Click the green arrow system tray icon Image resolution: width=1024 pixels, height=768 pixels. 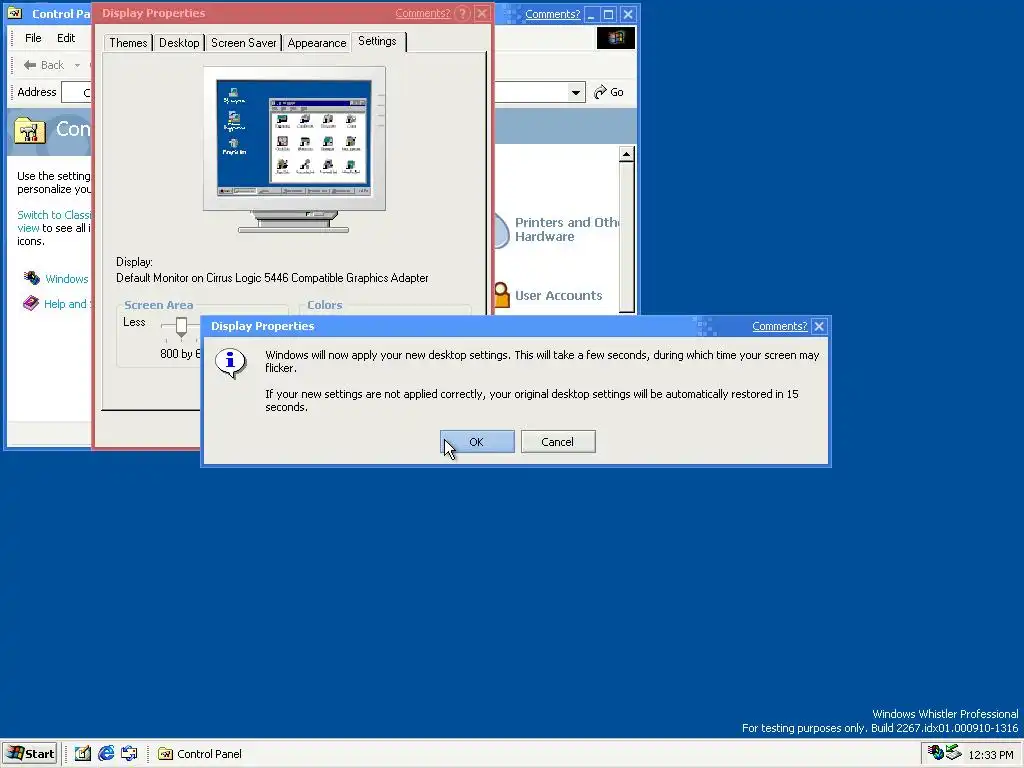click(x=953, y=753)
